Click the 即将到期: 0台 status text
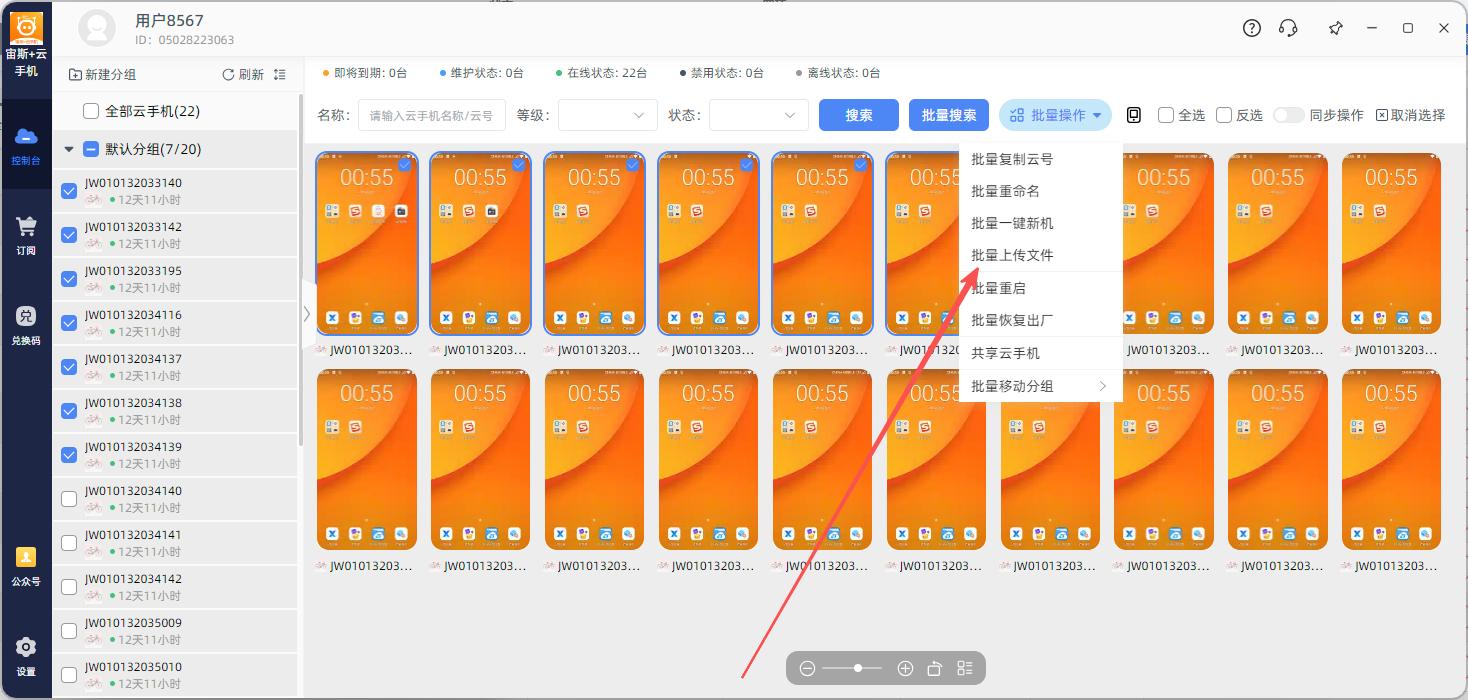1468x700 pixels. coord(371,73)
